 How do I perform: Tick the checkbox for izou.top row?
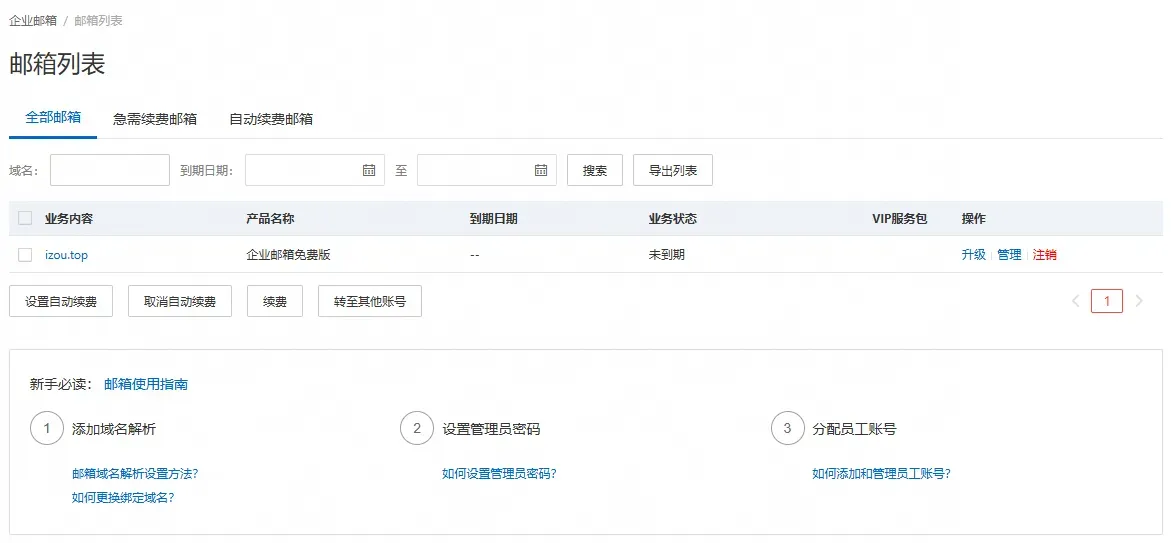tap(25, 255)
